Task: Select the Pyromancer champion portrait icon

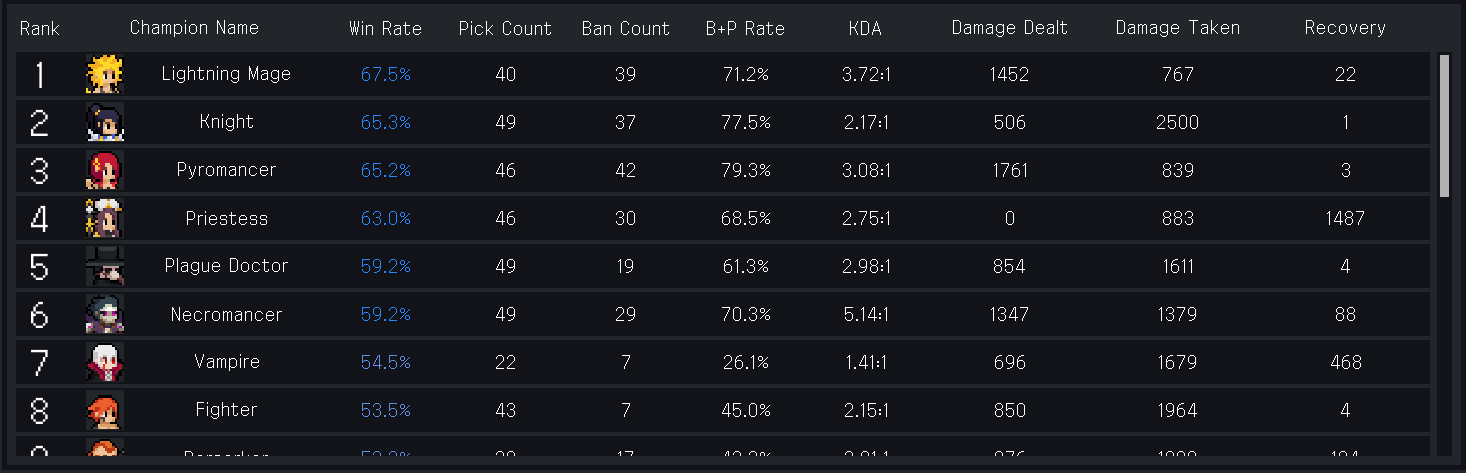Action: tap(104, 170)
